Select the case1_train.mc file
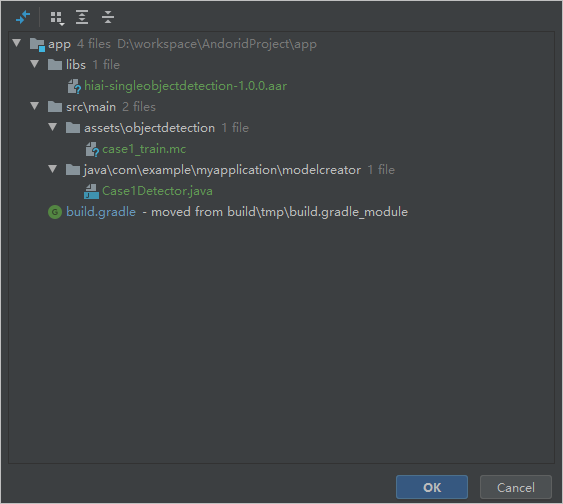The height and width of the screenshot is (504, 563). tap(144, 149)
